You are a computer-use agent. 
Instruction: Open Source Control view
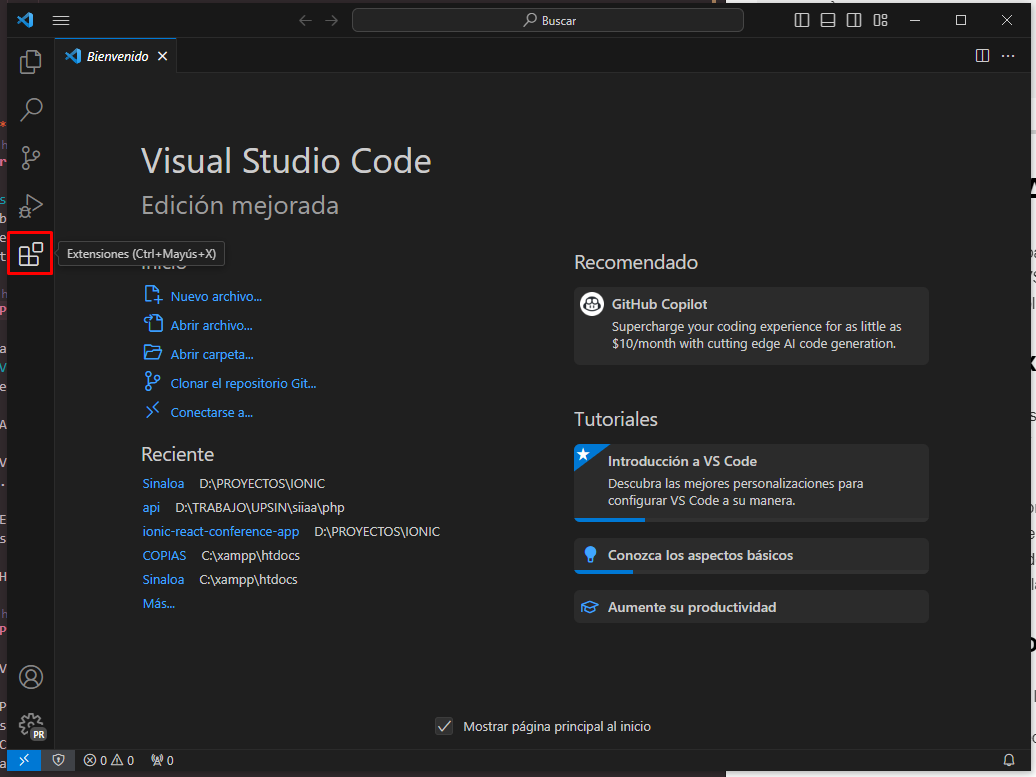pyautogui.click(x=30, y=158)
